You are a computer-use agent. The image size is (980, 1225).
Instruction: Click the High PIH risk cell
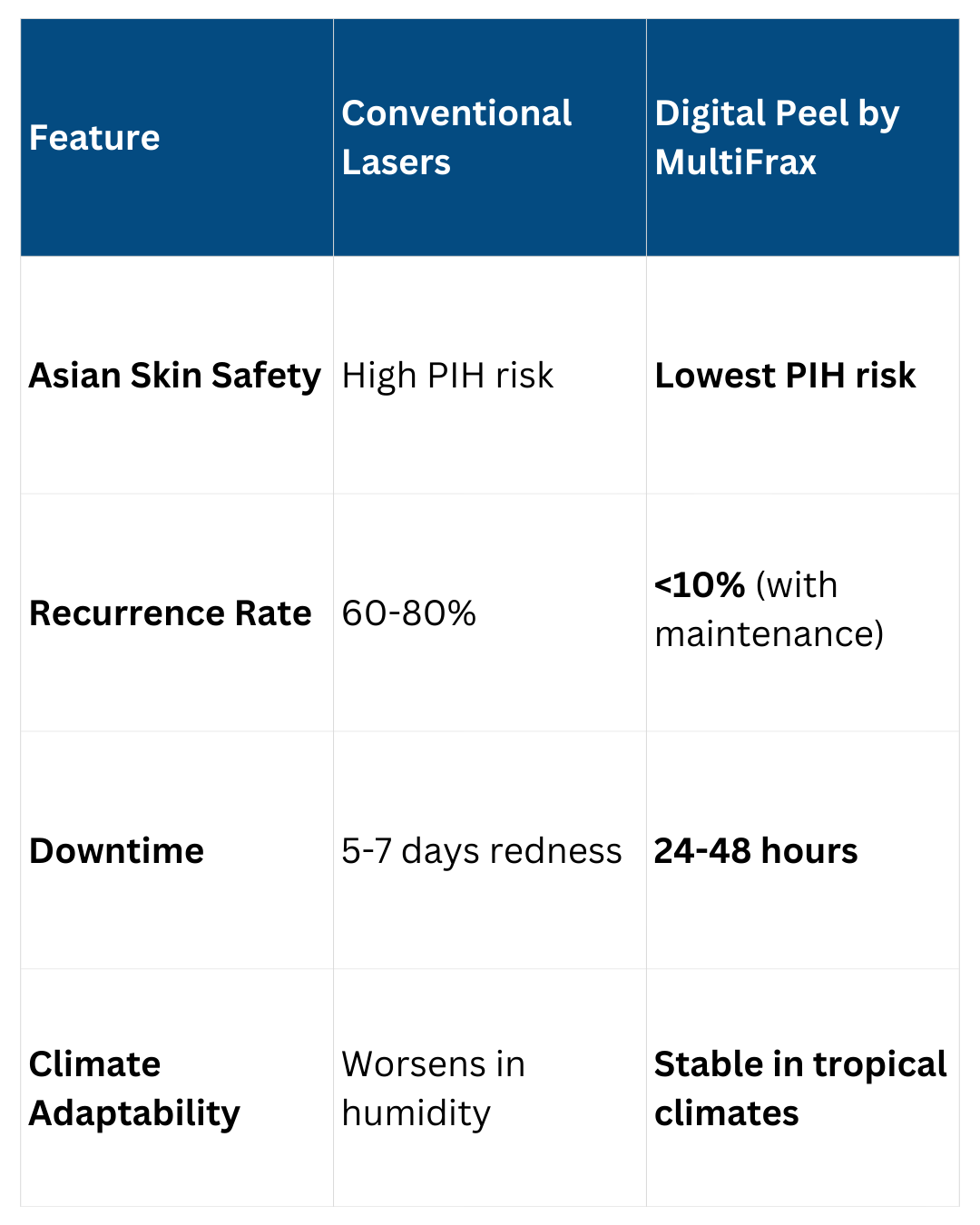[447, 376]
